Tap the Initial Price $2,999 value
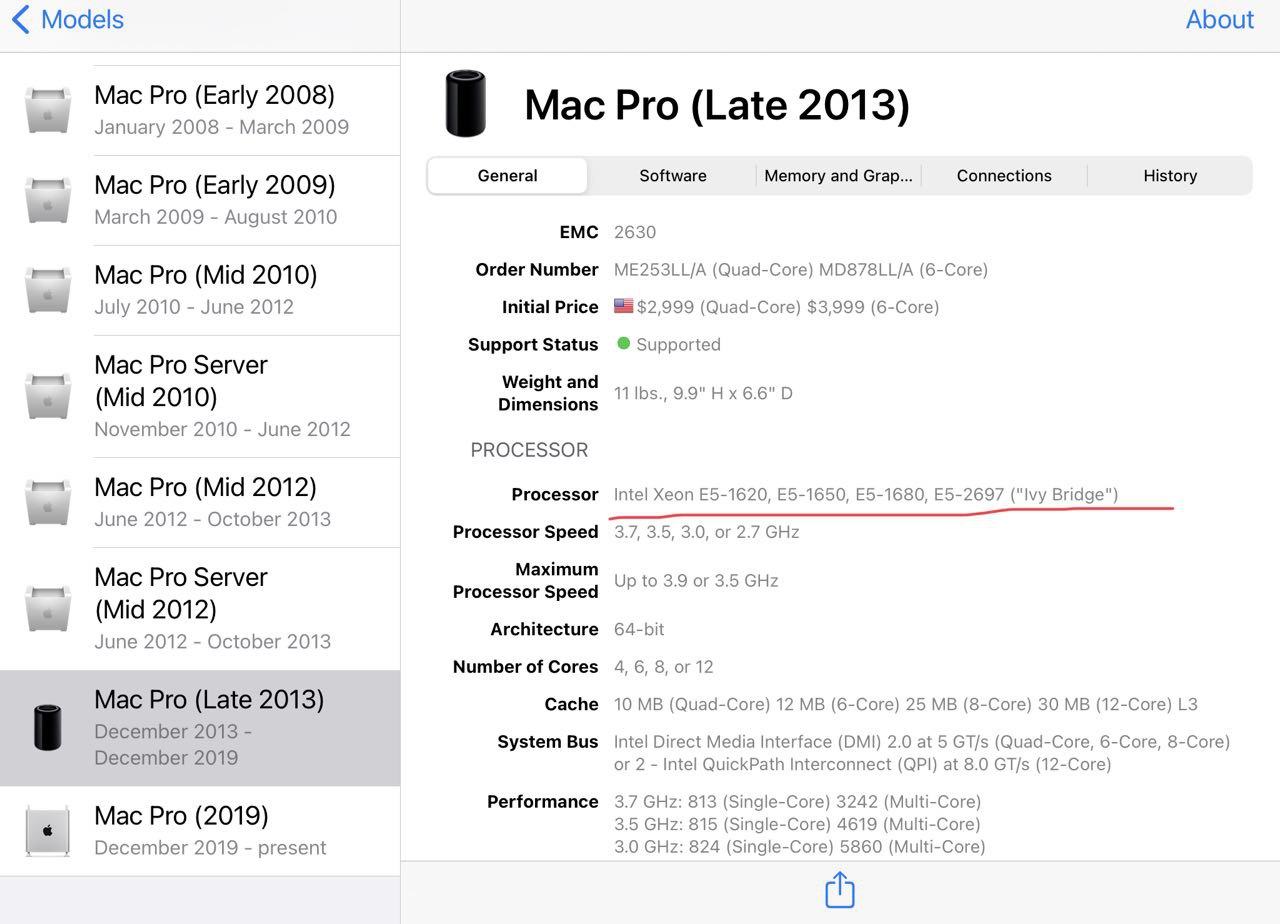 pos(788,307)
